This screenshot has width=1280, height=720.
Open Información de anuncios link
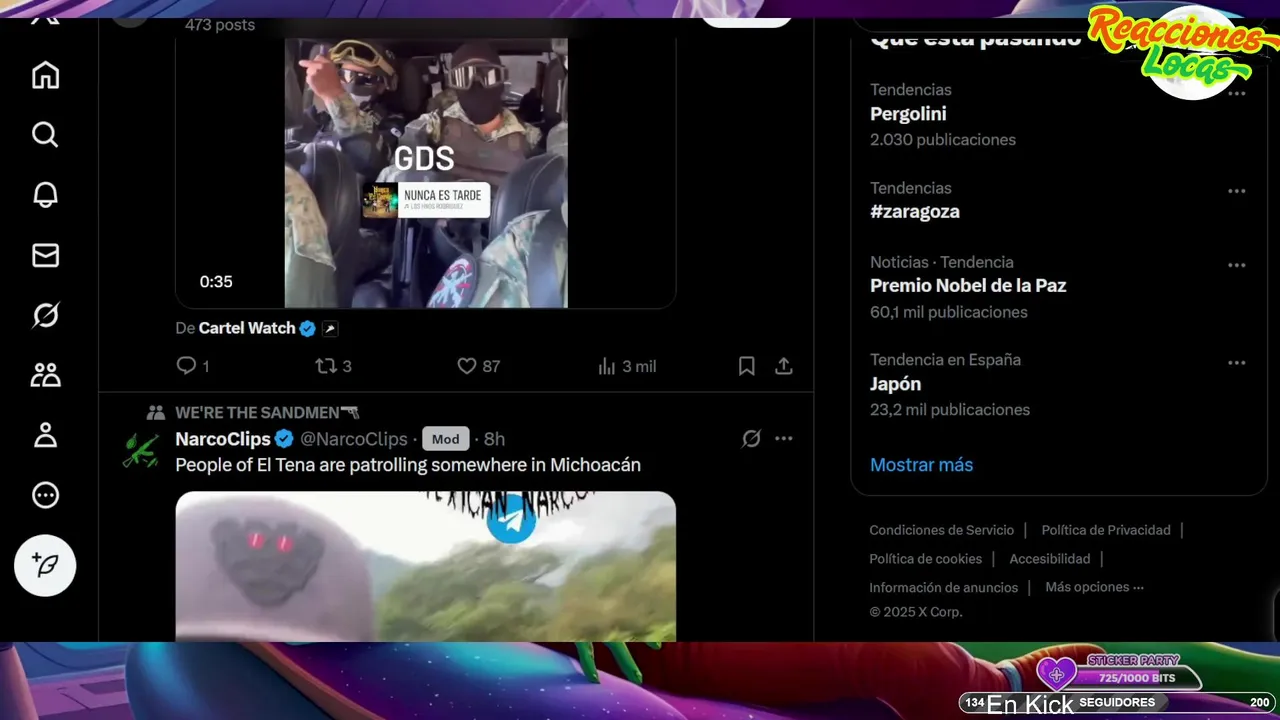click(x=943, y=588)
